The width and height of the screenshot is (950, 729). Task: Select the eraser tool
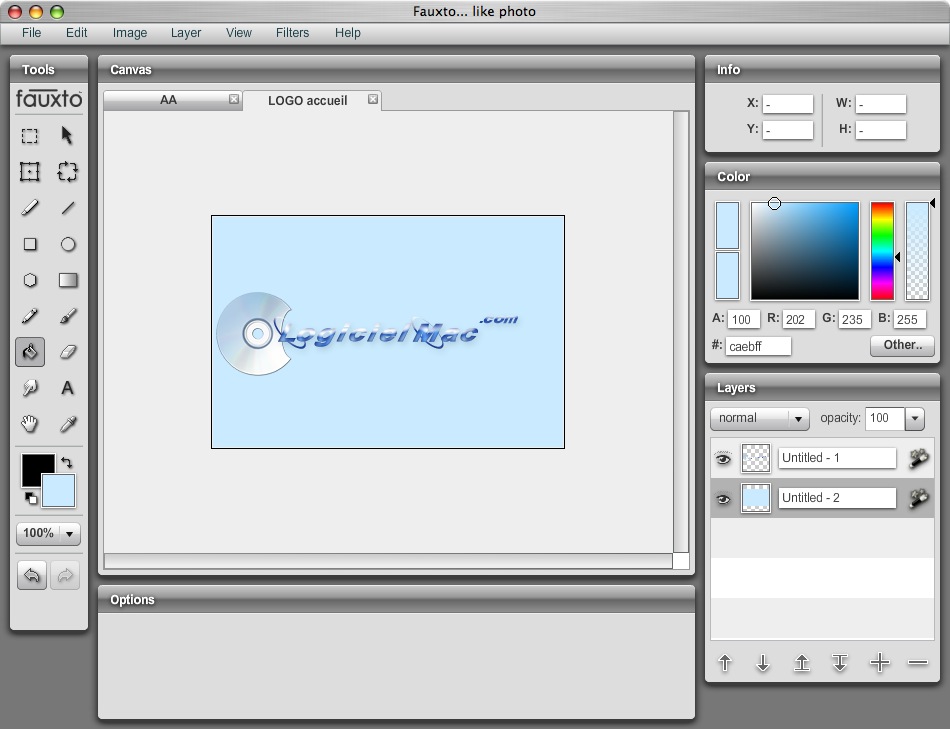point(68,352)
